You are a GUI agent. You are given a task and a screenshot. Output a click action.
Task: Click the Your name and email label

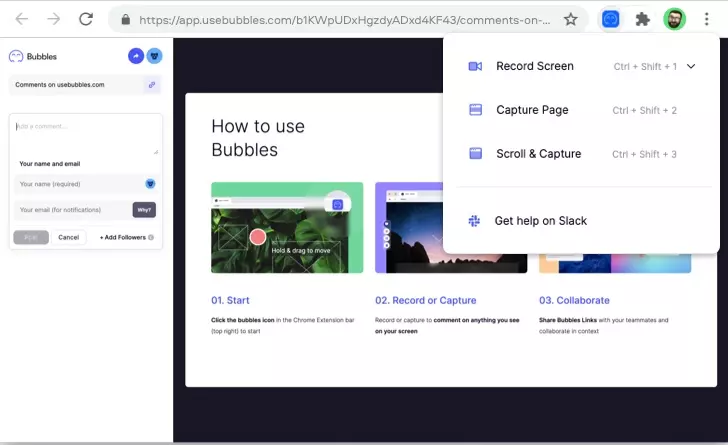coord(50,164)
